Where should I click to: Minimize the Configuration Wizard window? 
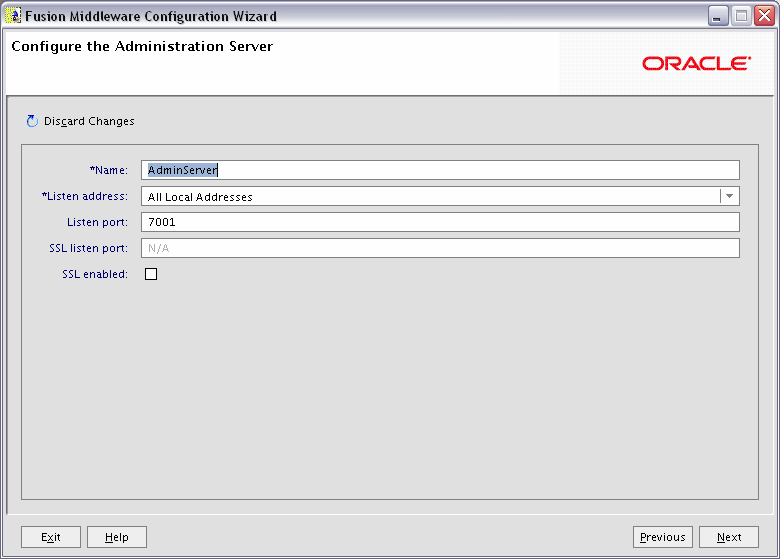pos(718,16)
